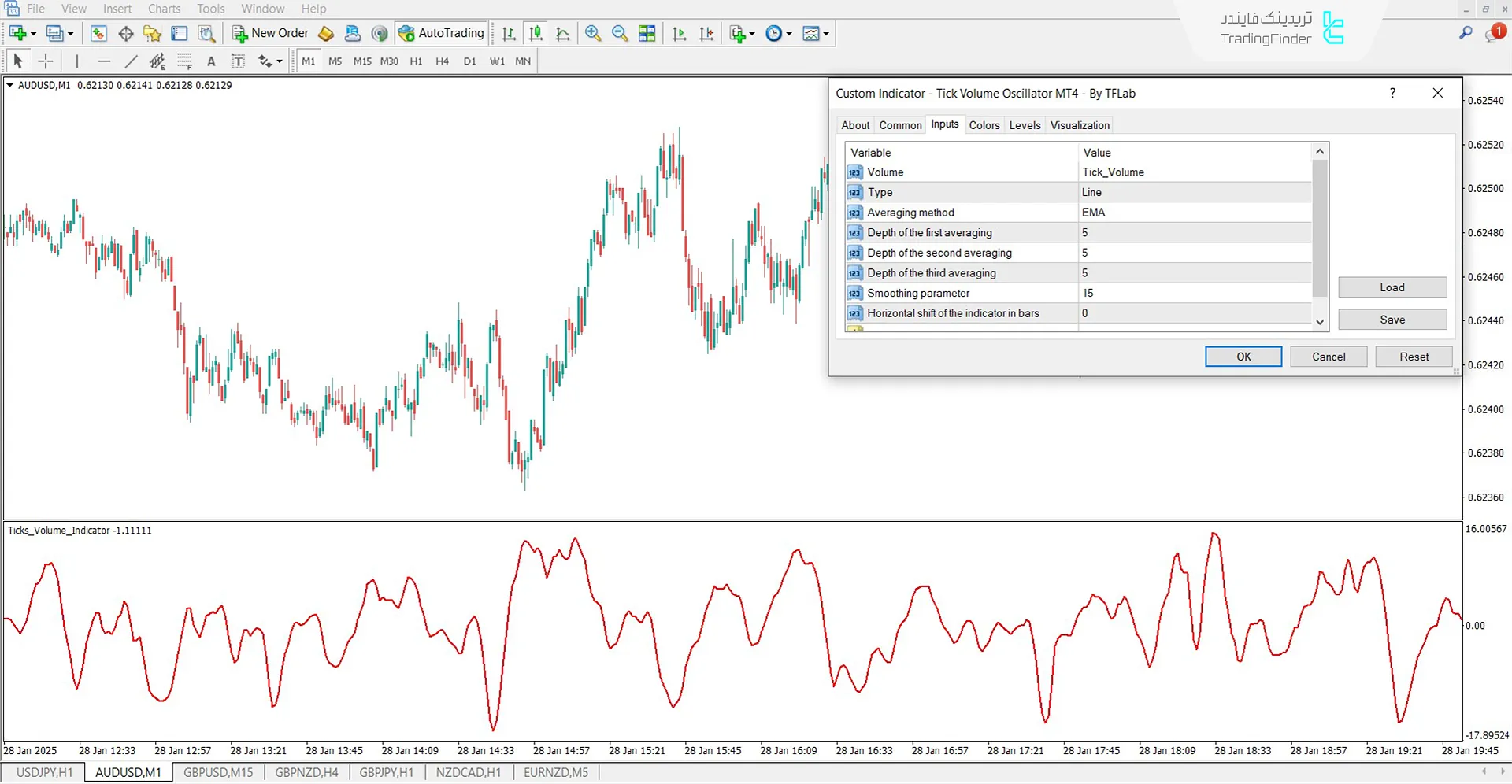Select the Crosshair tool
Image resolution: width=1512 pixels, height=784 pixels.
coord(45,61)
